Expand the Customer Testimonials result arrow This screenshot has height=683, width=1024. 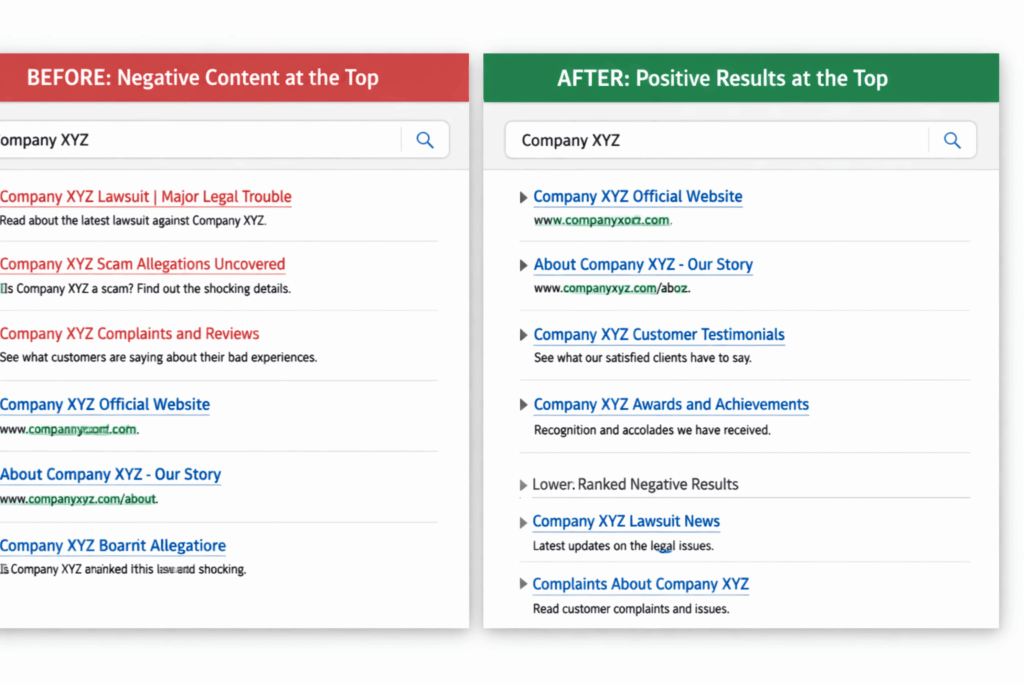coord(524,336)
